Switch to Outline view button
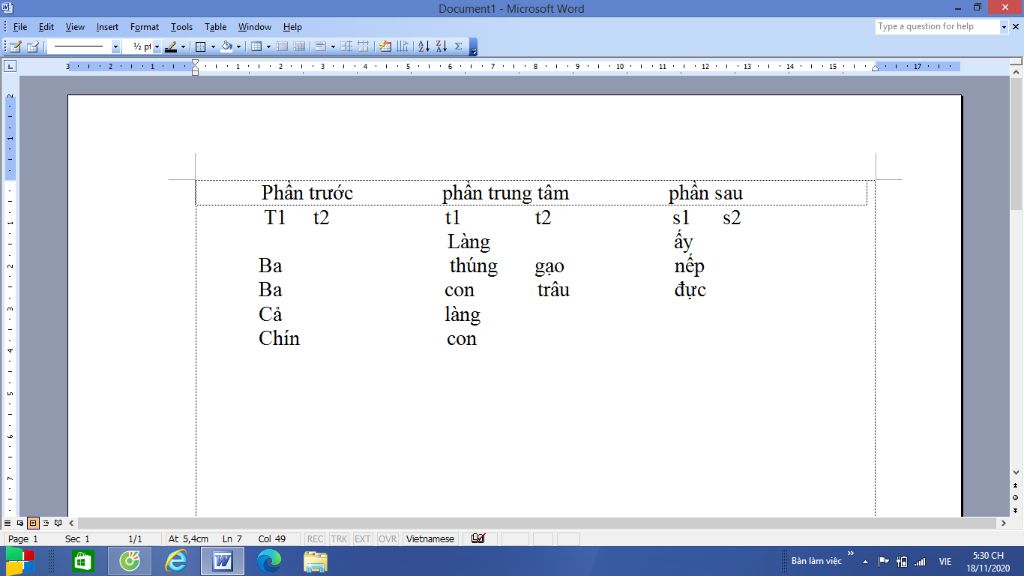This screenshot has height=576, width=1024. pyautogui.click(x=46, y=523)
